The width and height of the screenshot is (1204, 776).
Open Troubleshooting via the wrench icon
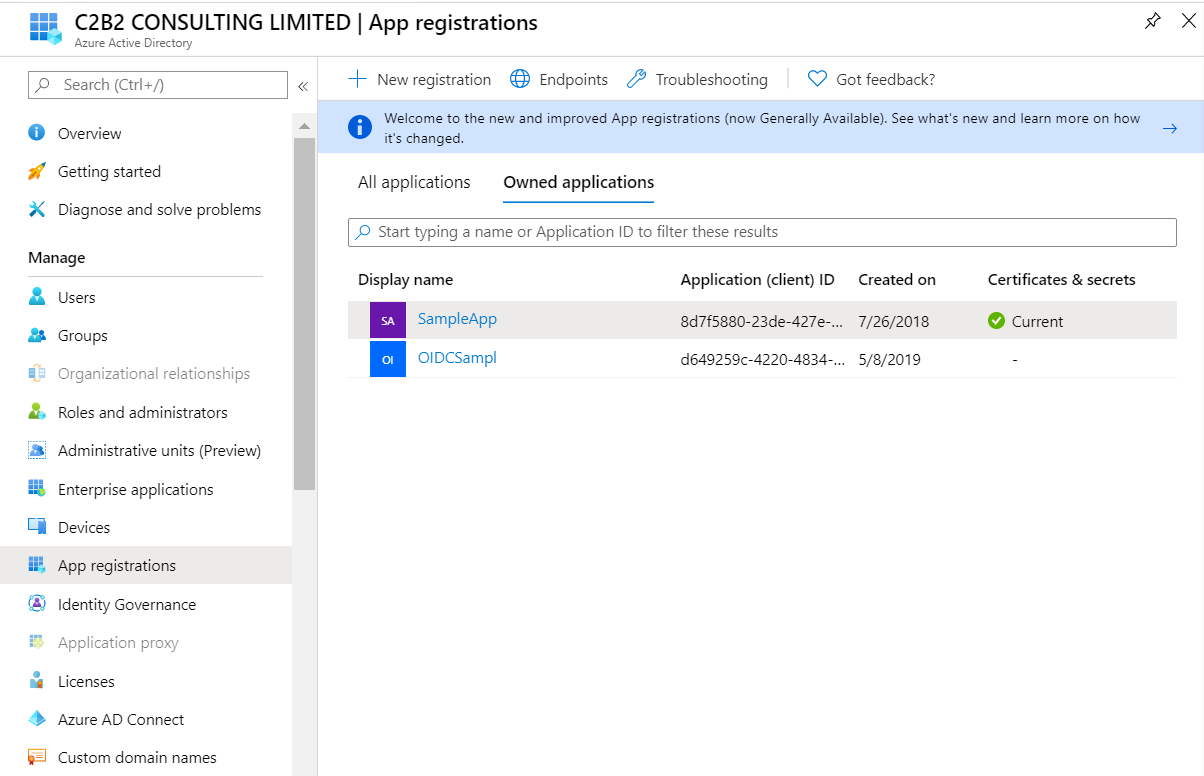coord(636,79)
